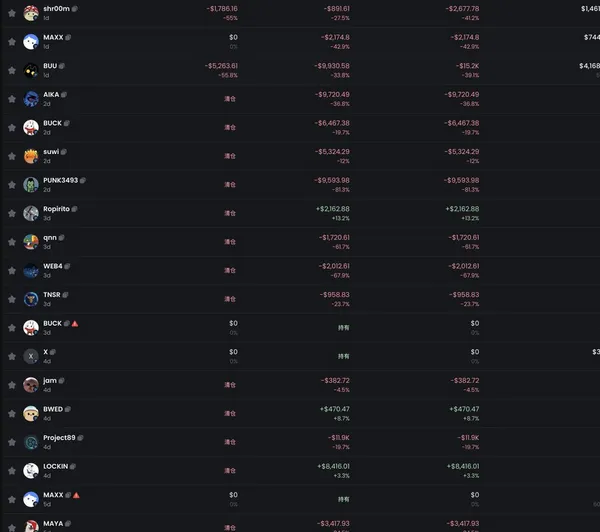
Task: Open the WEB4 token name link
Action: click(x=52, y=266)
